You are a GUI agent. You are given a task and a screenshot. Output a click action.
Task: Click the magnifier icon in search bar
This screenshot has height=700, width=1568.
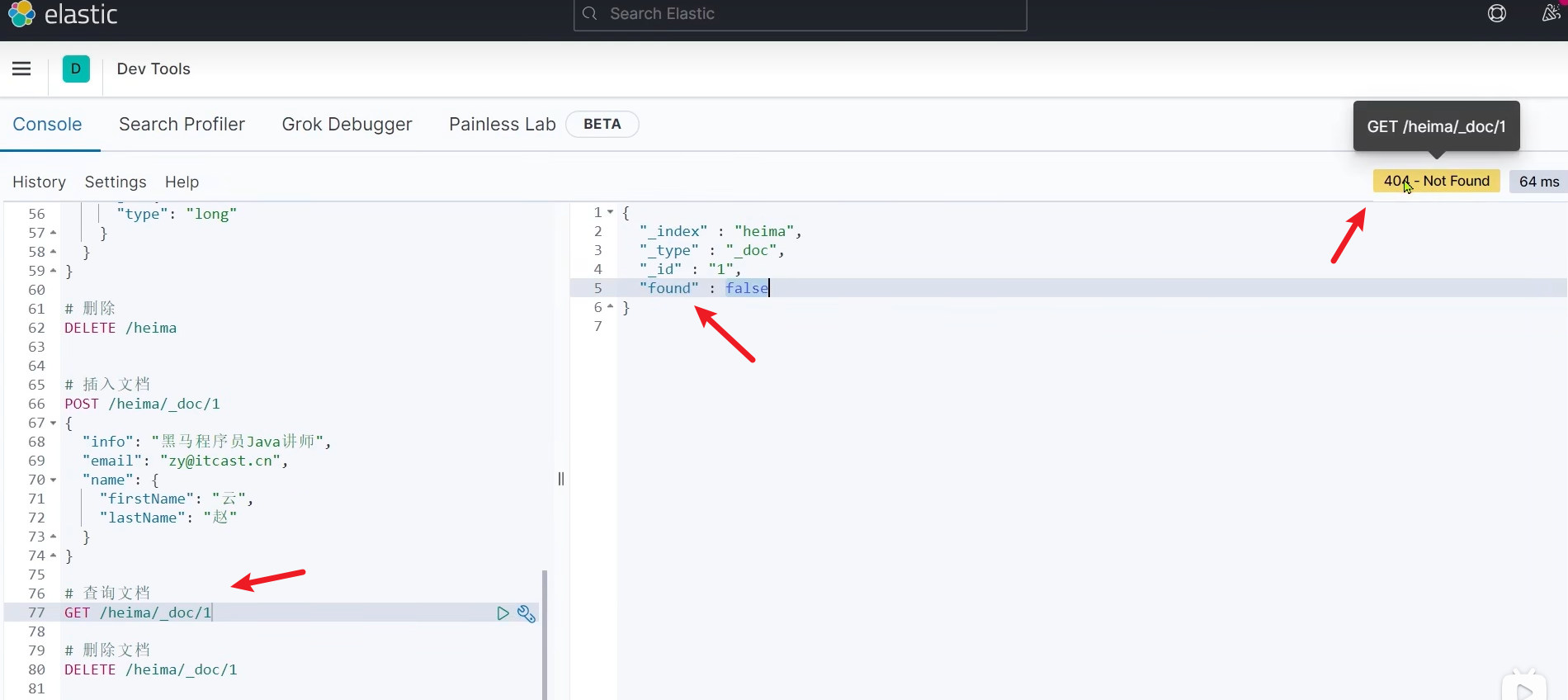pos(590,13)
